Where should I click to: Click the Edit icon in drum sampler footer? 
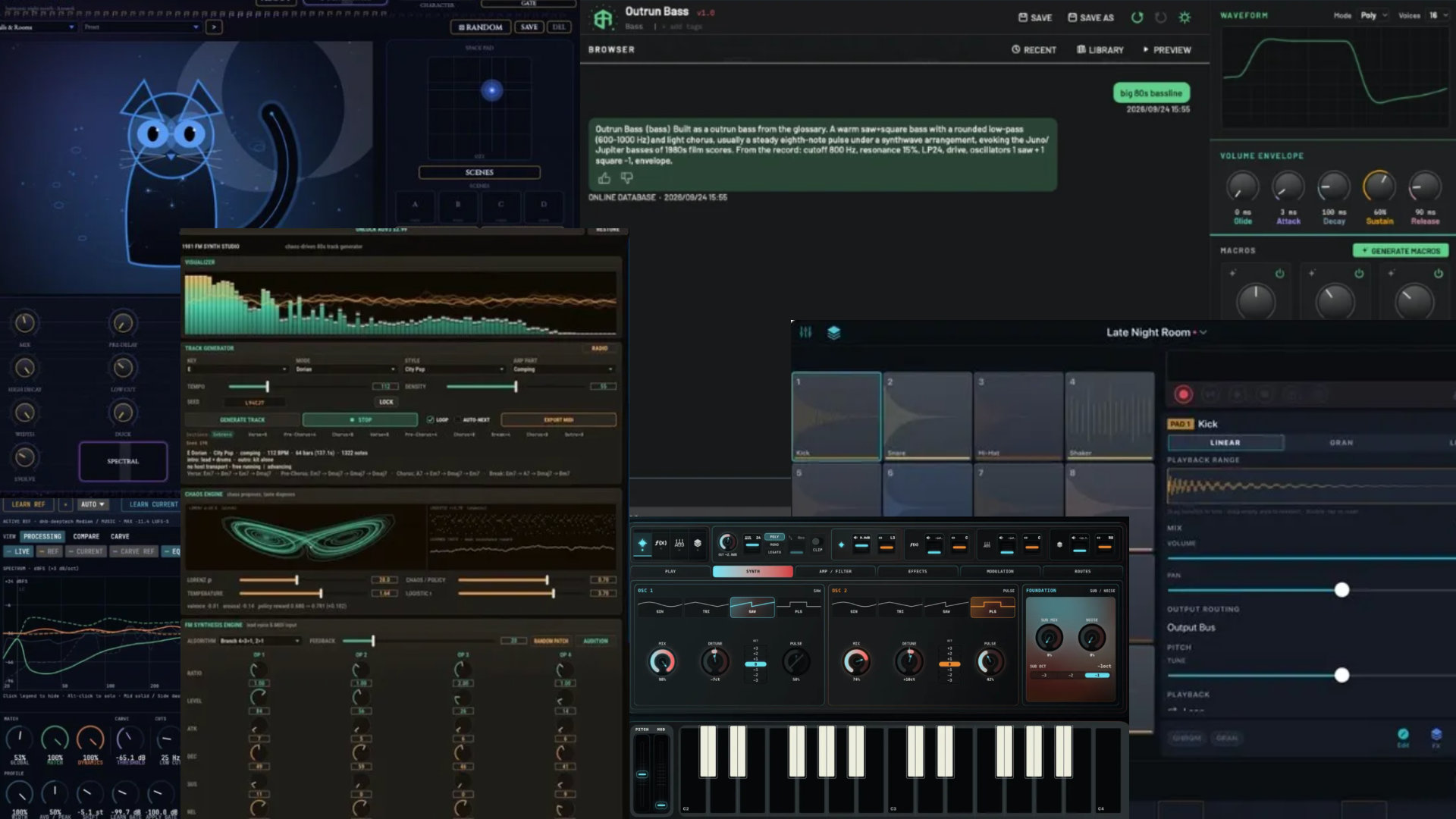click(1403, 736)
